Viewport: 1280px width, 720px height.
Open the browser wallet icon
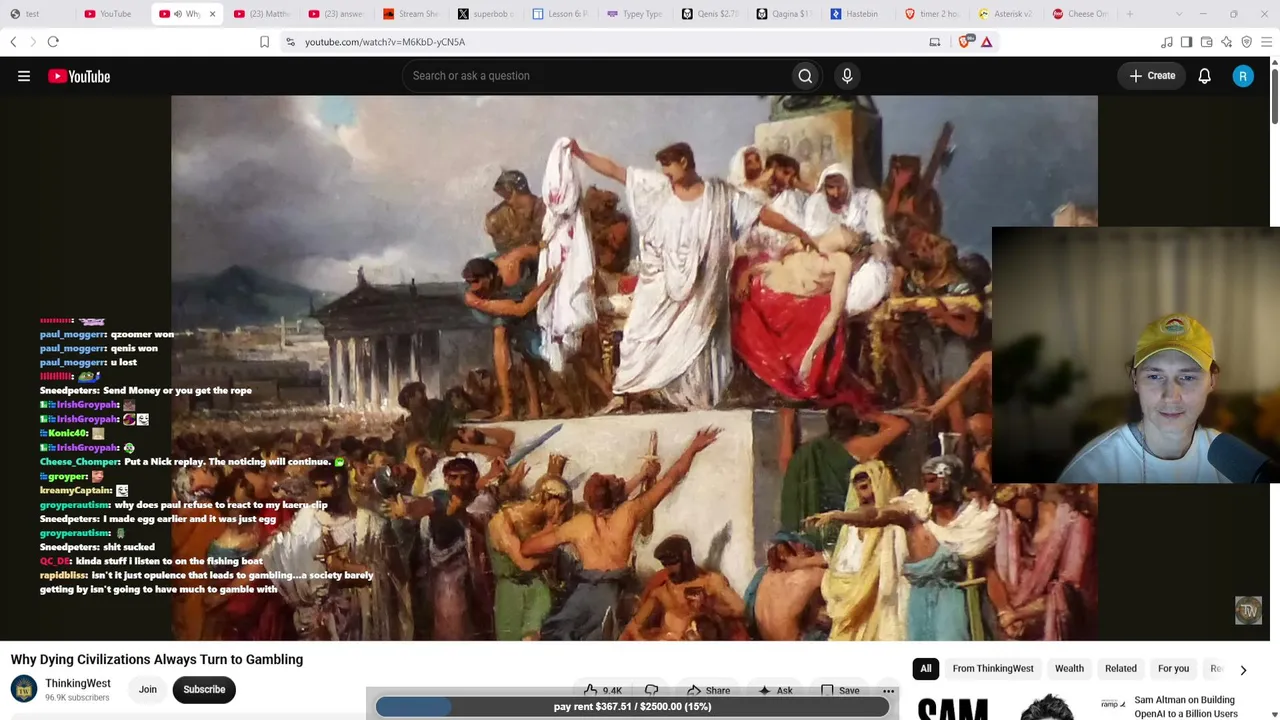pyautogui.click(x=1207, y=42)
